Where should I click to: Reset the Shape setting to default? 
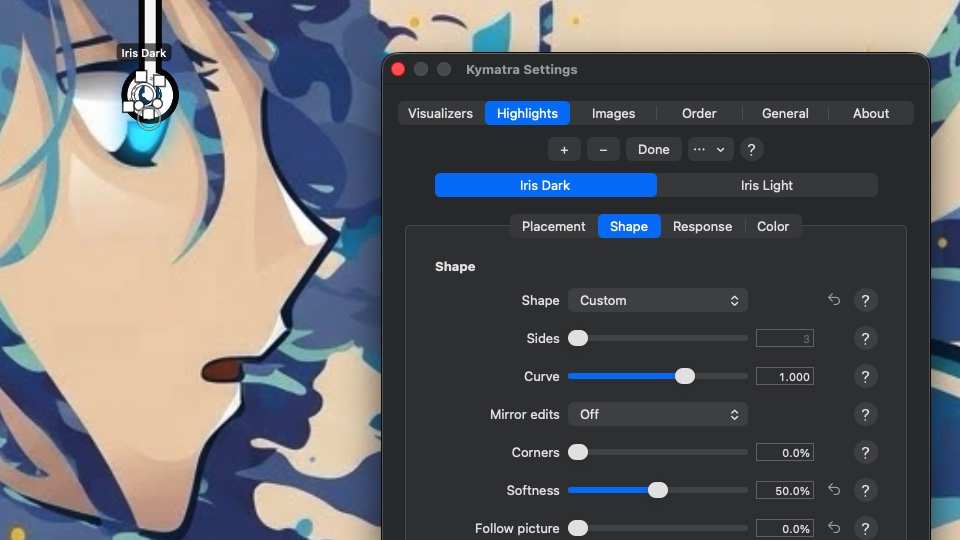tap(834, 300)
